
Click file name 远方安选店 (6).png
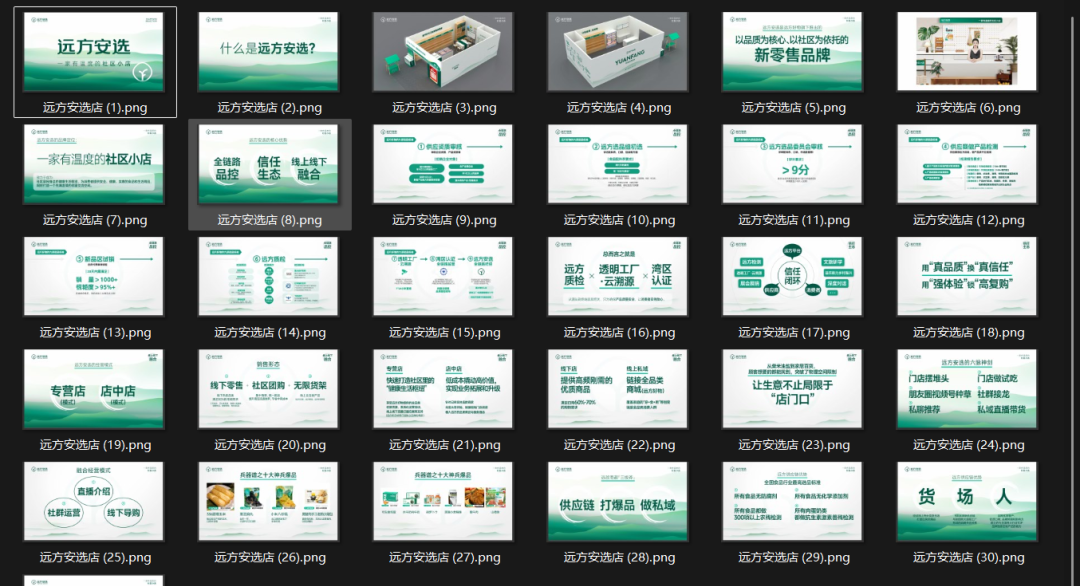coord(968,107)
